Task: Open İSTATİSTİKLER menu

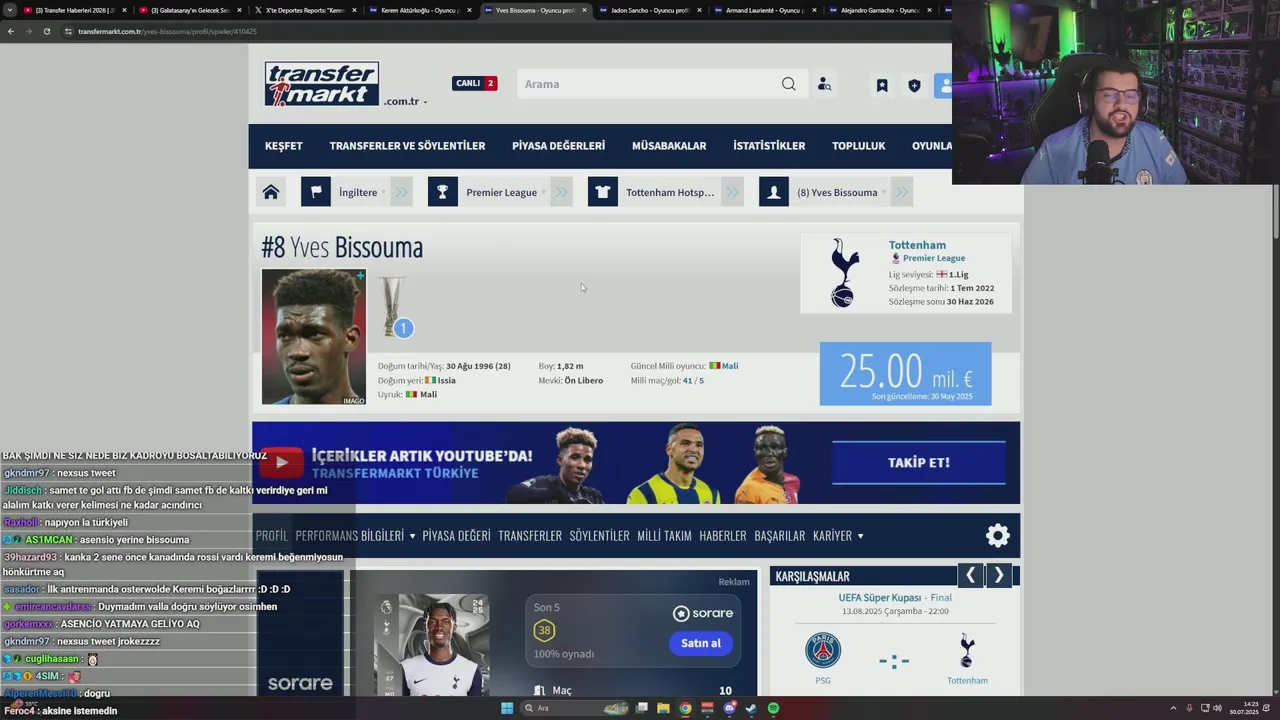Action: [x=769, y=146]
